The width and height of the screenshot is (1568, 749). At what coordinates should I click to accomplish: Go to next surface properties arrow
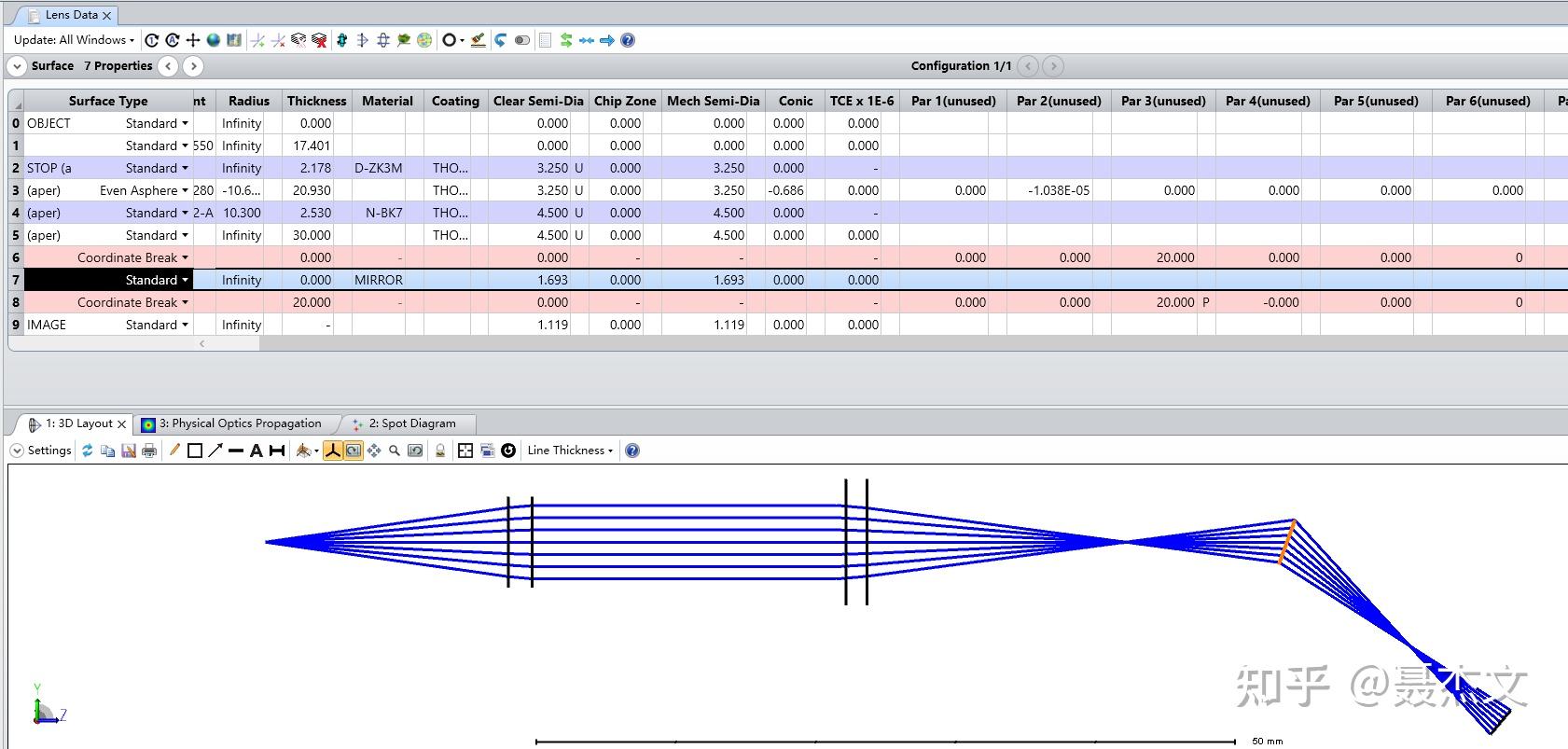[193, 66]
